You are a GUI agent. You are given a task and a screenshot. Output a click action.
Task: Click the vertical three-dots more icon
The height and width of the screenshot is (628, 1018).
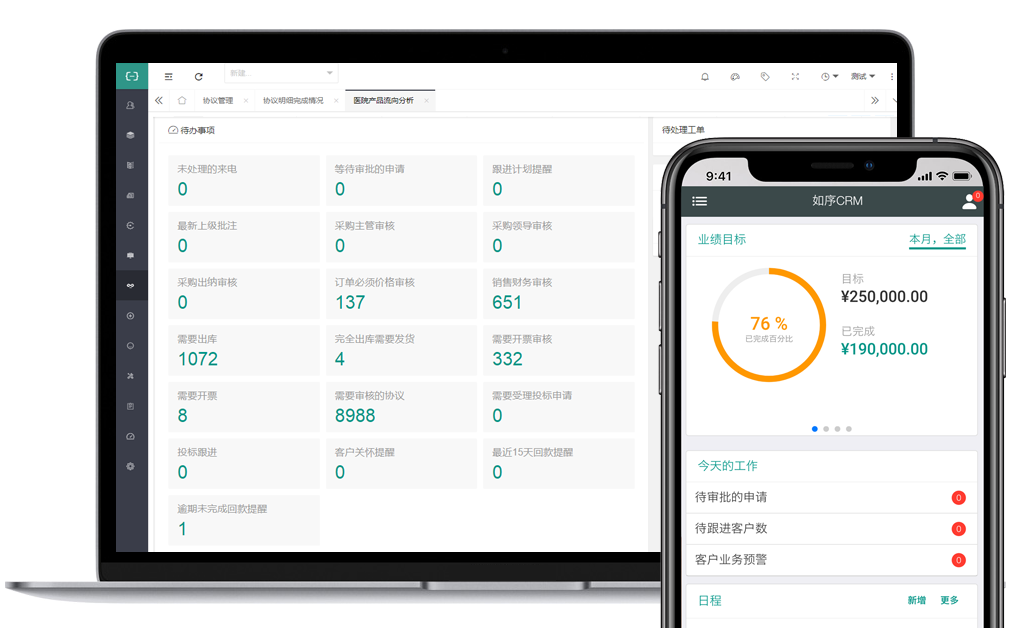892,77
